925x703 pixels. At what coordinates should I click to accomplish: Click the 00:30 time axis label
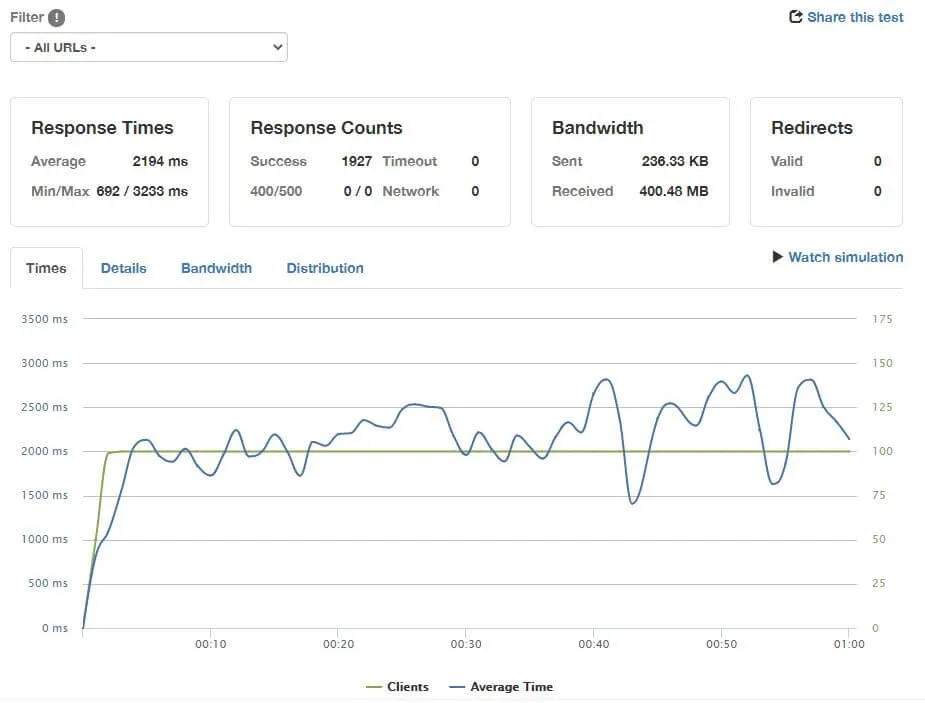pyautogui.click(x=466, y=644)
